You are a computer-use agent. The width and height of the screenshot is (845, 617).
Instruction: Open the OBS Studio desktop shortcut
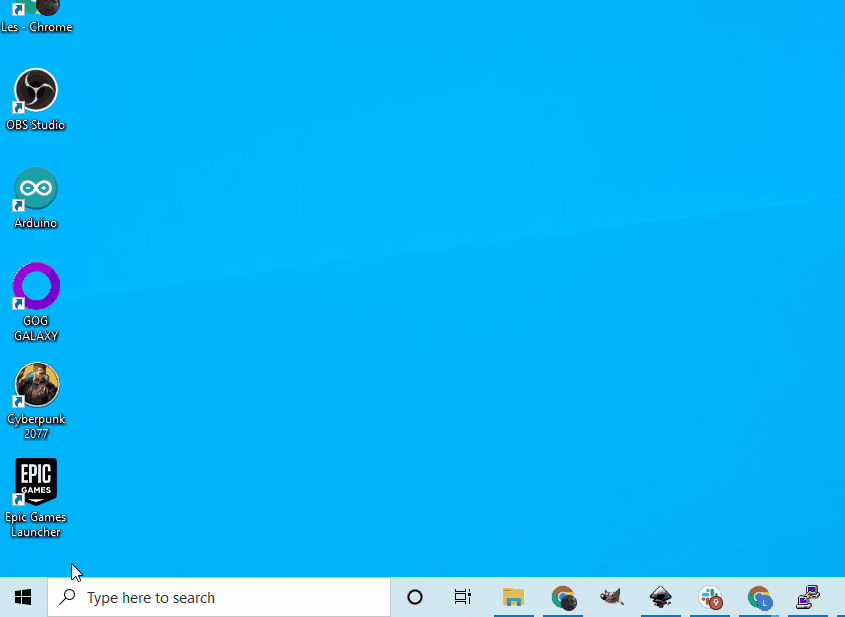coord(36,91)
